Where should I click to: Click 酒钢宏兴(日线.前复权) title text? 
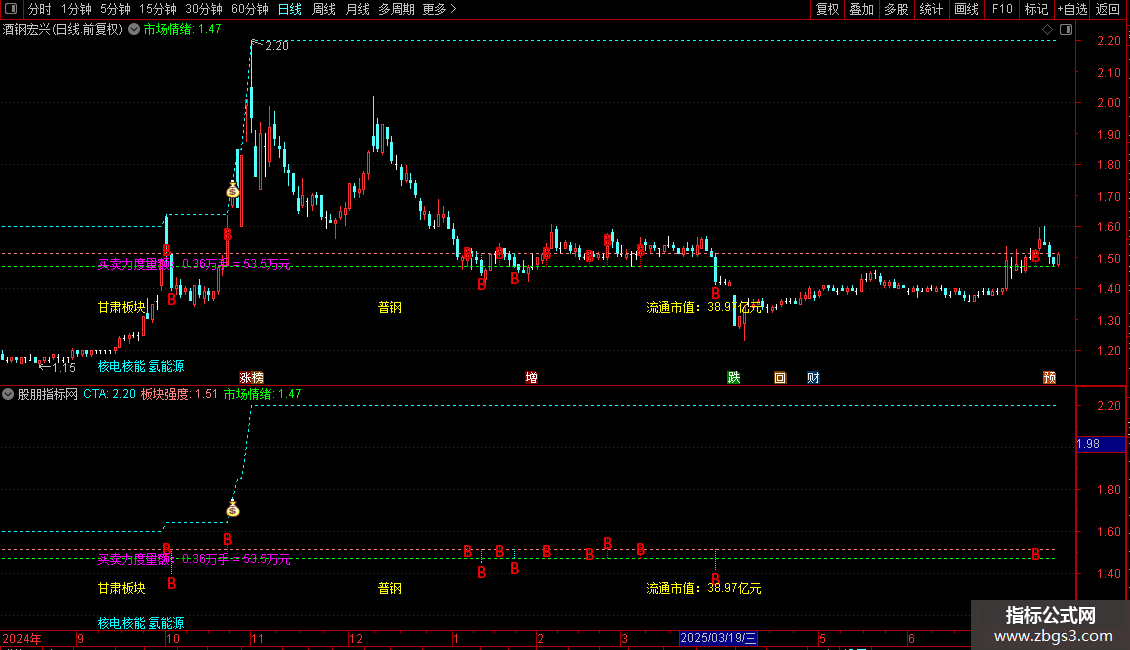pos(63,30)
